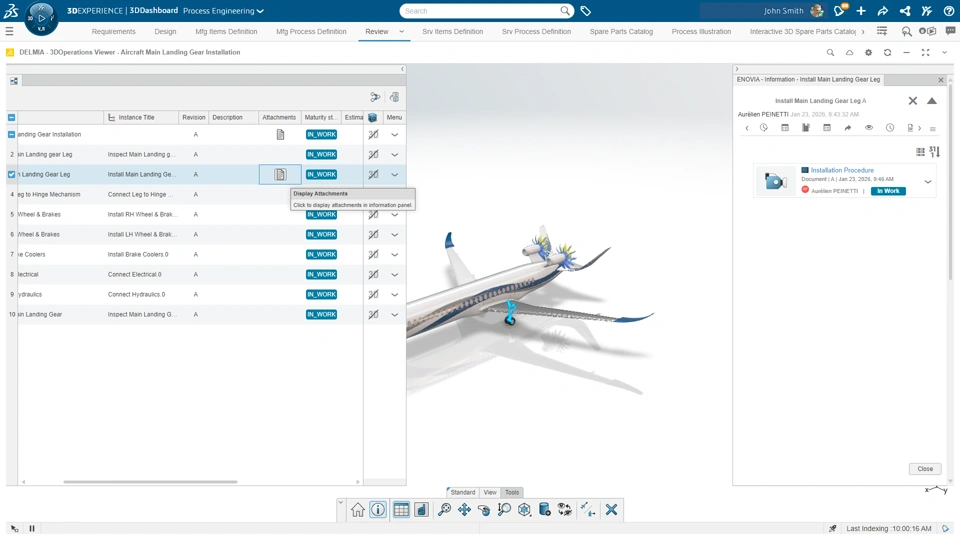The width and height of the screenshot is (960, 540).
Task: Select the pan arrows tool in bottom toolbar
Action: 464,509
